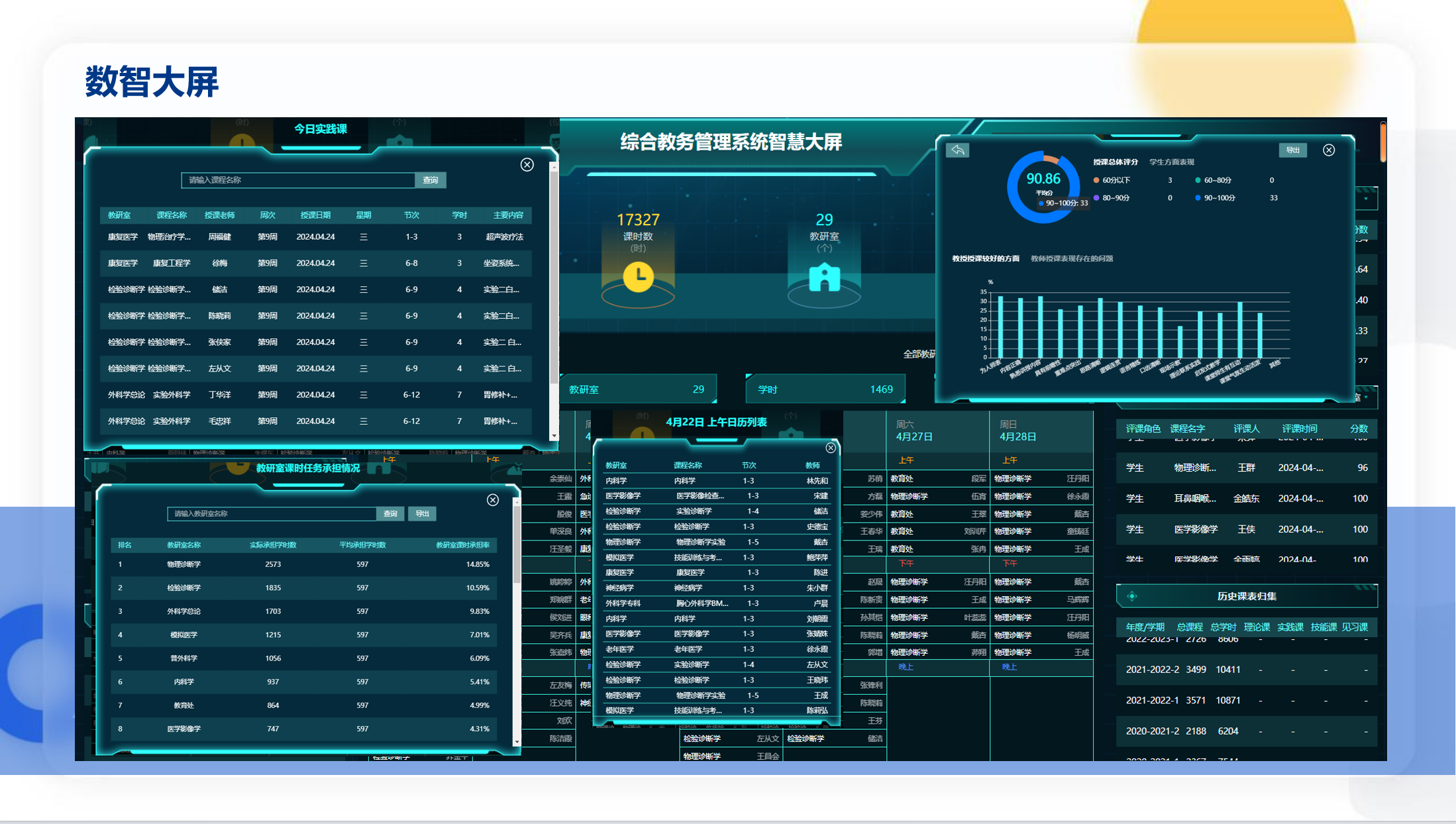This screenshot has height=824, width=1456.
Task: Click down arrow of 教研室 panel scrollbar
Action: (x=517, y=743)
